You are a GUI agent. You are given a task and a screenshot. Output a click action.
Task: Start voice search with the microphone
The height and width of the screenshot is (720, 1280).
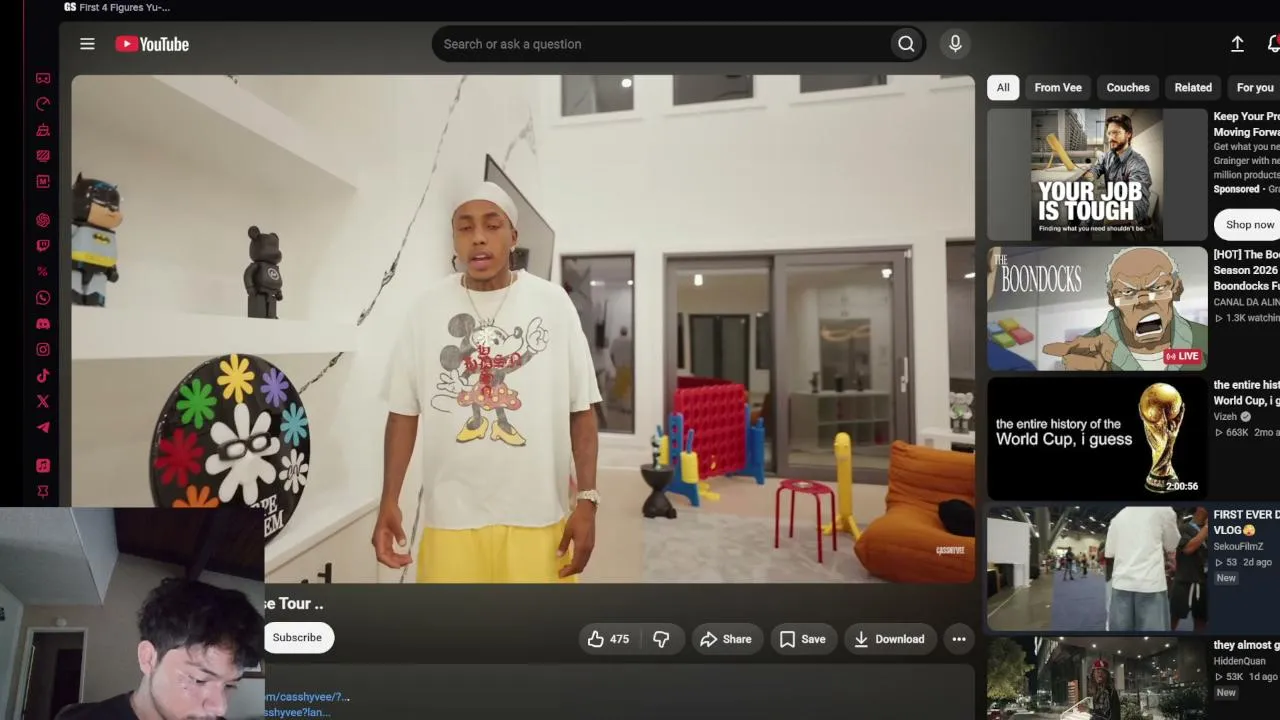click(955, 44)
